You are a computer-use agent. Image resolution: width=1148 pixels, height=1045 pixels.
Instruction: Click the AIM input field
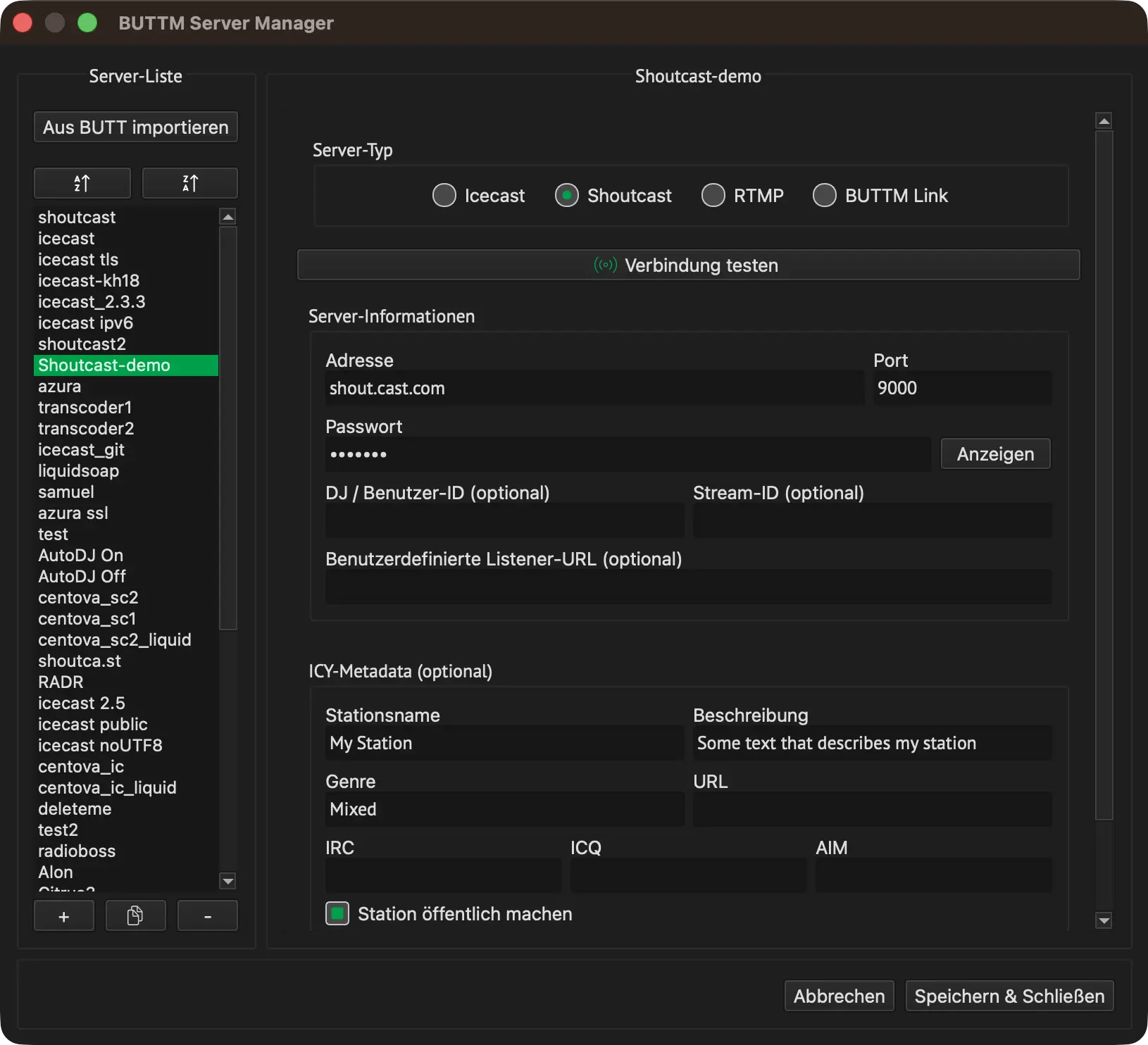934,875
